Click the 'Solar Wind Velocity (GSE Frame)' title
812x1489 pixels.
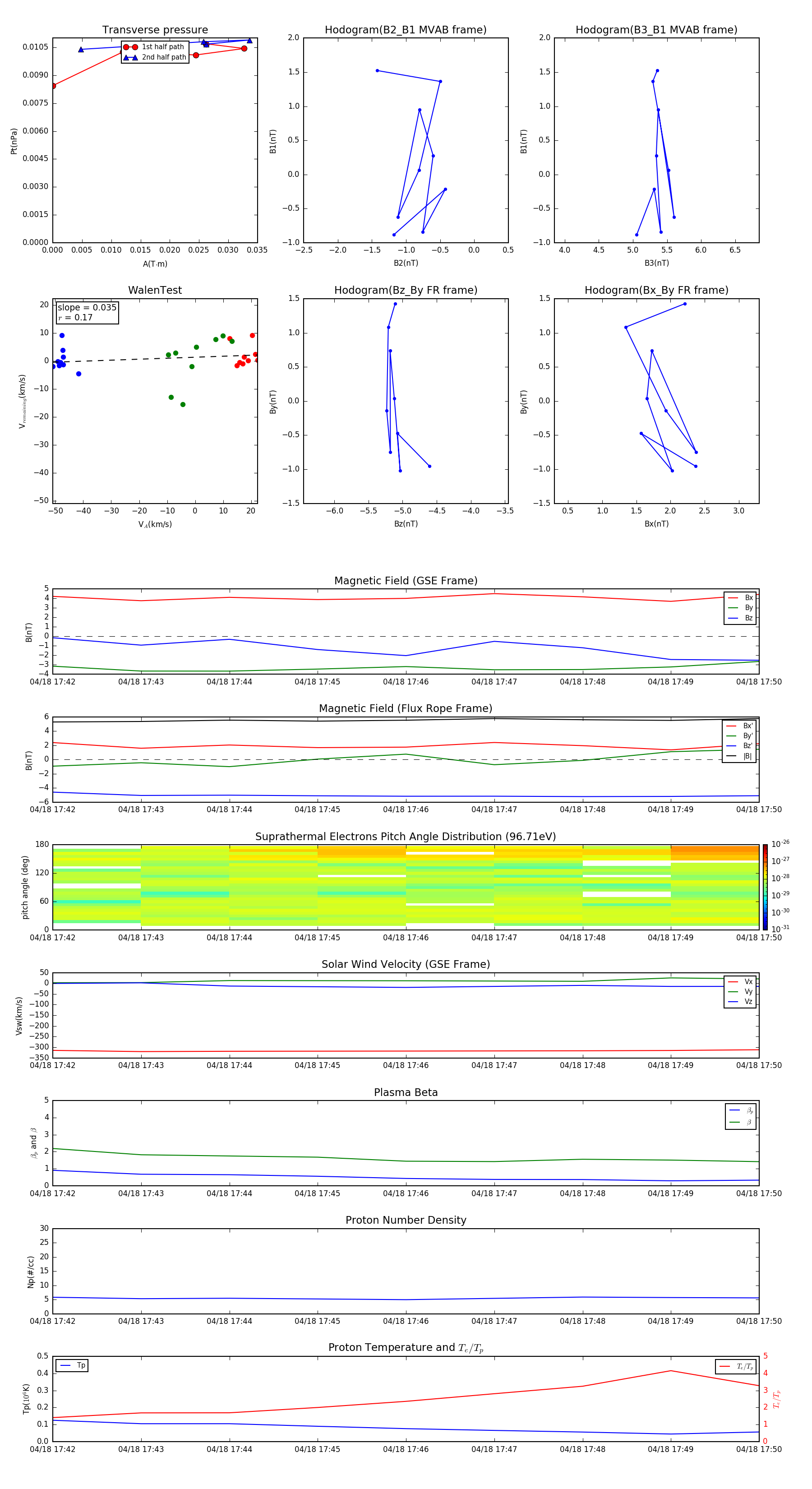406,965
